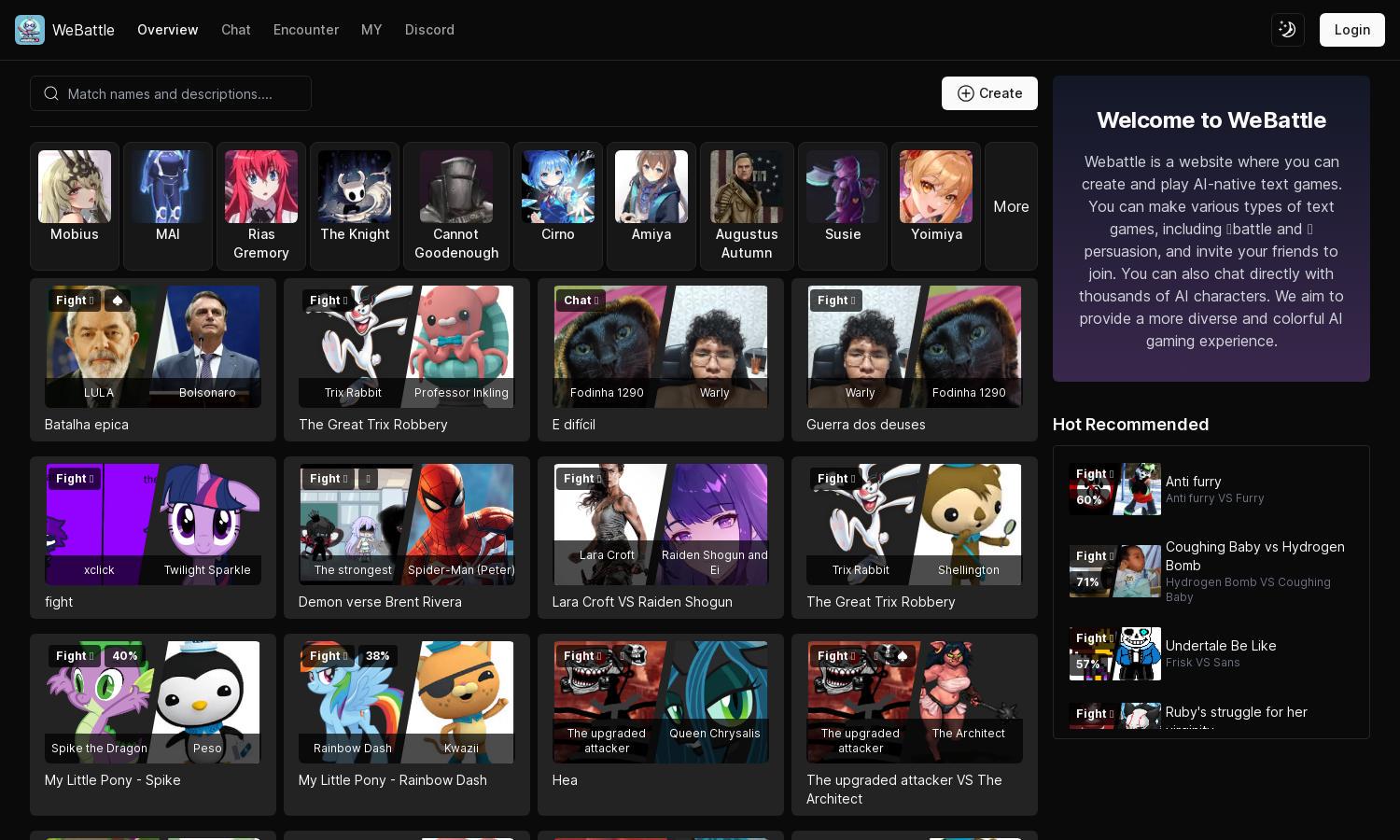Open The Great Trix Robbery with Professor Inkling
Viewport: 1400px width, 840px height.
click(407, 359)
